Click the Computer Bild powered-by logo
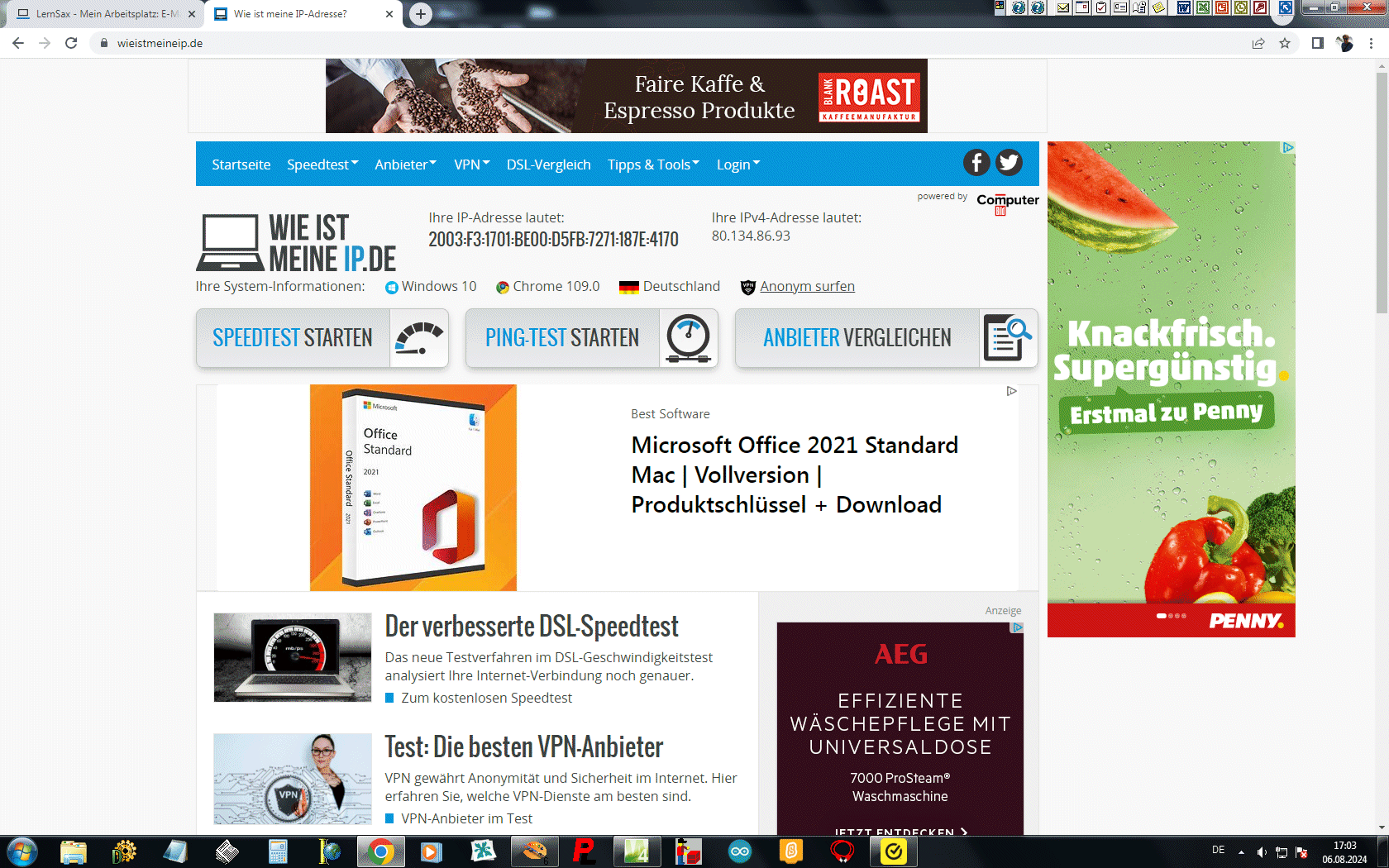This screenshot has width=1389, height=868. (1007, 203)
